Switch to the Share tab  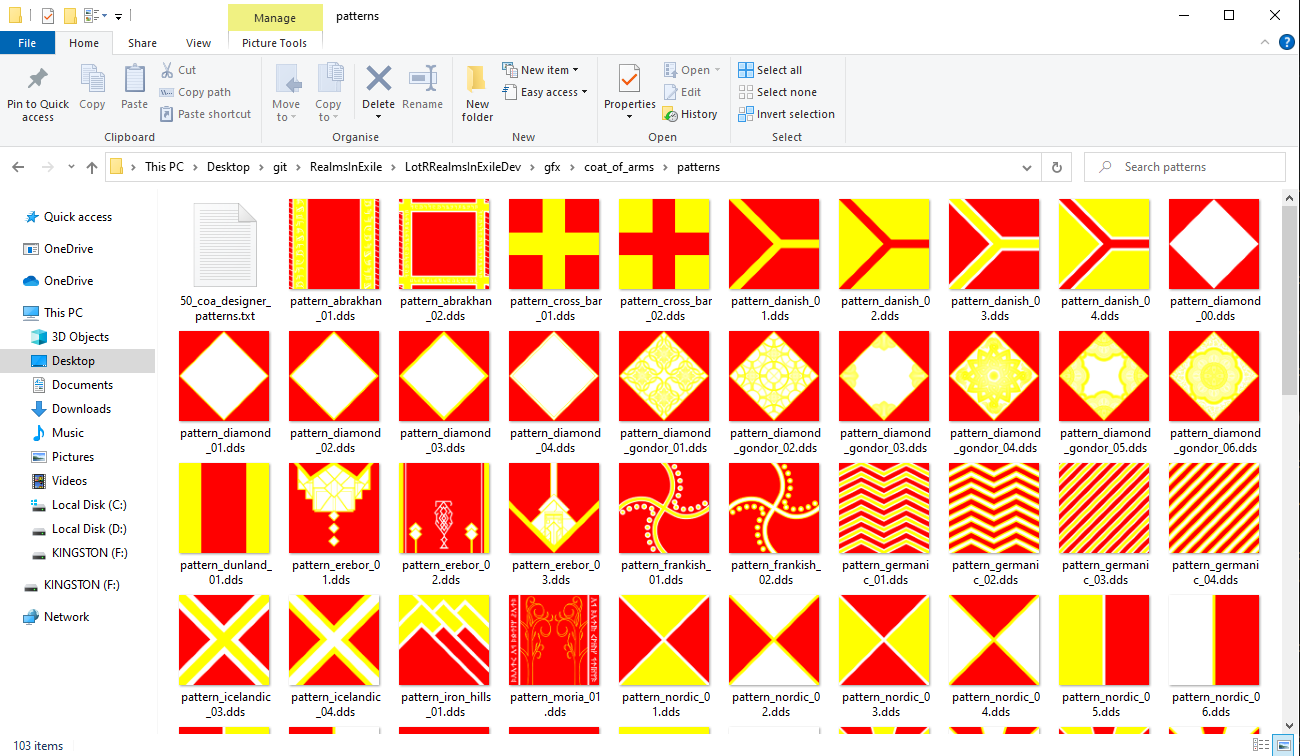[142, 43]
